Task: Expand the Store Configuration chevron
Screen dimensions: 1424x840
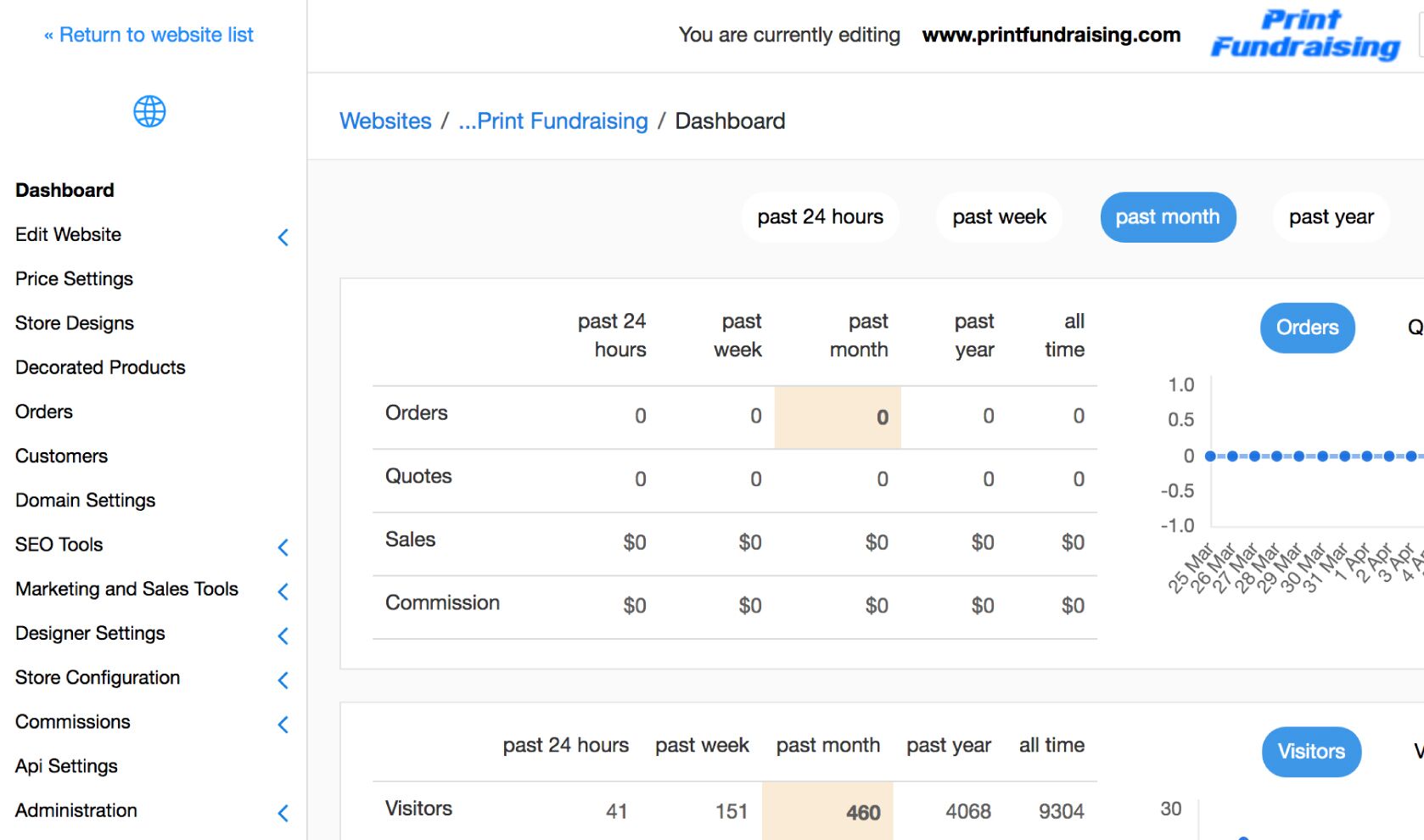Action: (283, 680)
